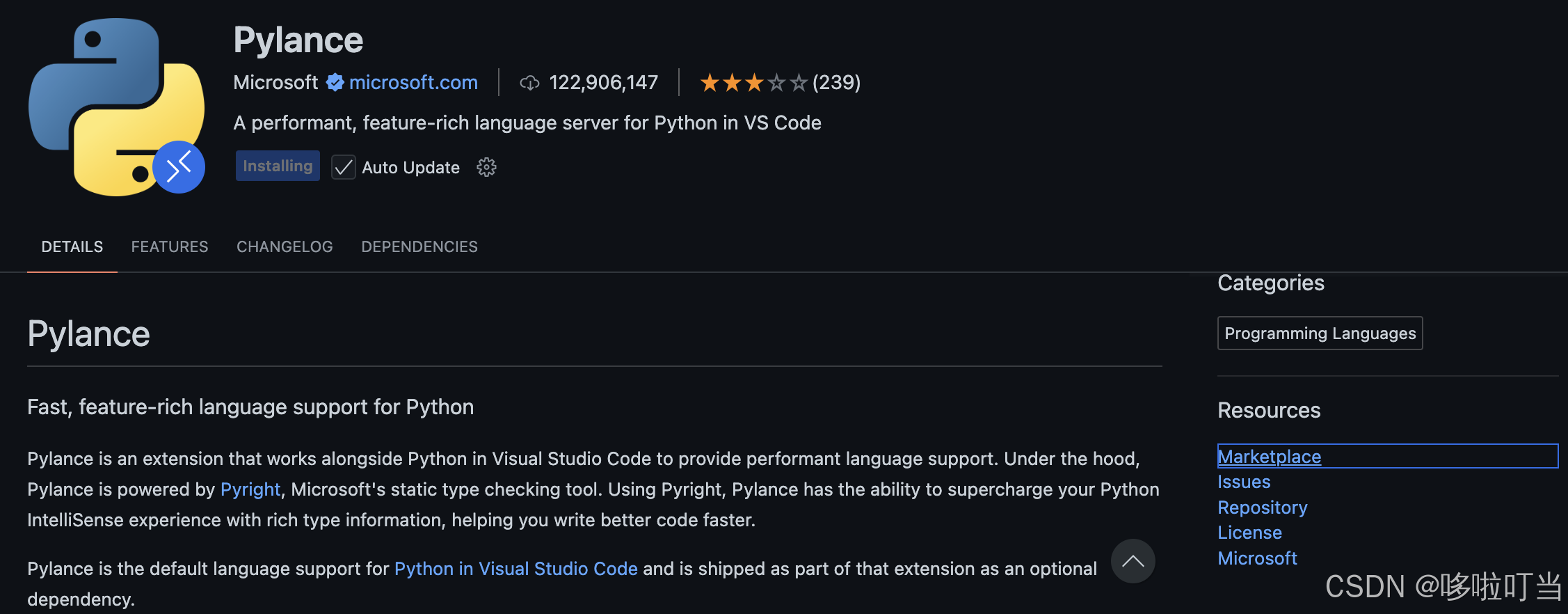This screenshot has width=1568, height=614.
Task: Click the Installing button
Action: [x=278, y=166]
